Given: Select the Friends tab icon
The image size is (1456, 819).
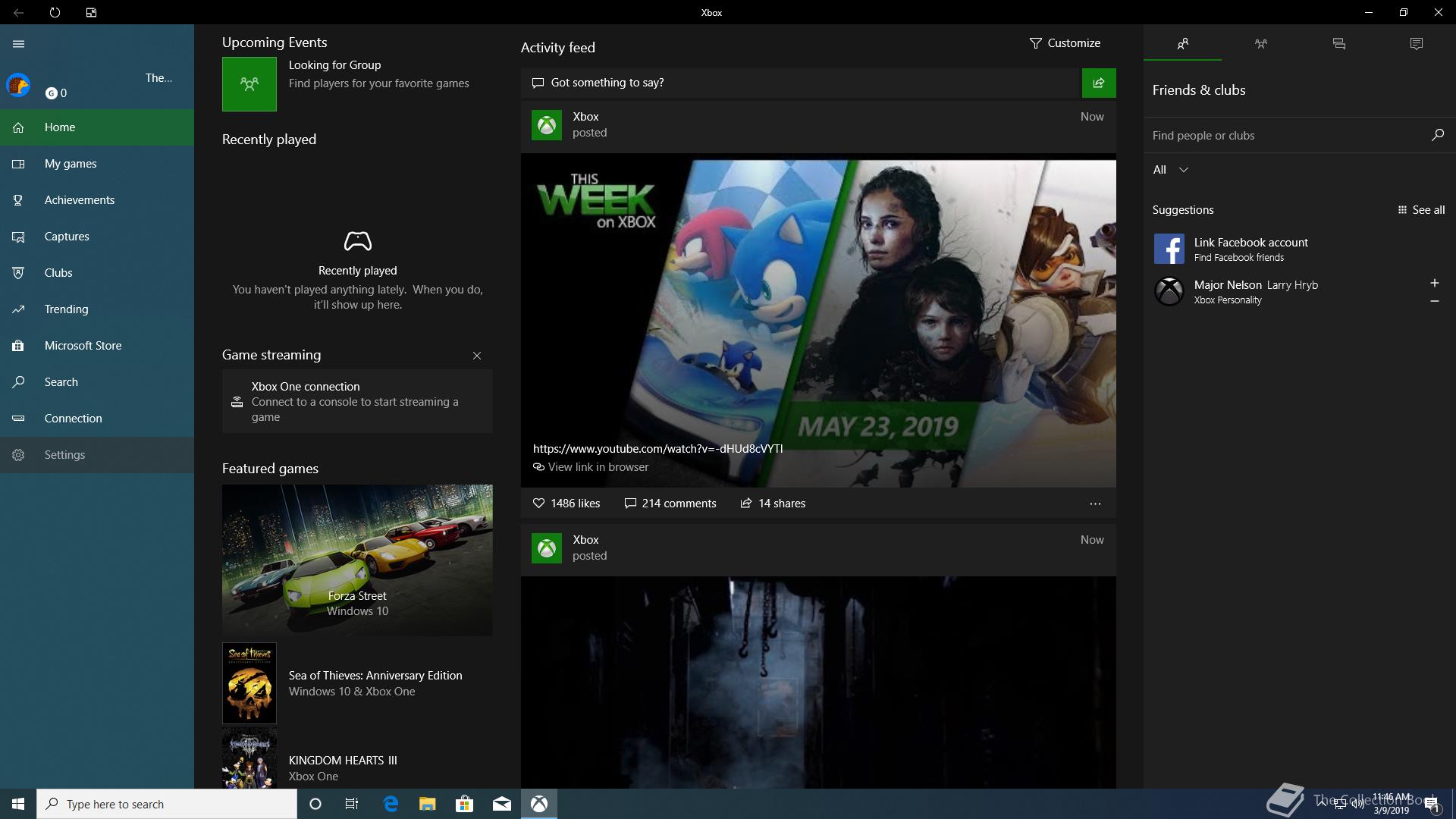Looking at the screenshot, I should click(1182, 44).
